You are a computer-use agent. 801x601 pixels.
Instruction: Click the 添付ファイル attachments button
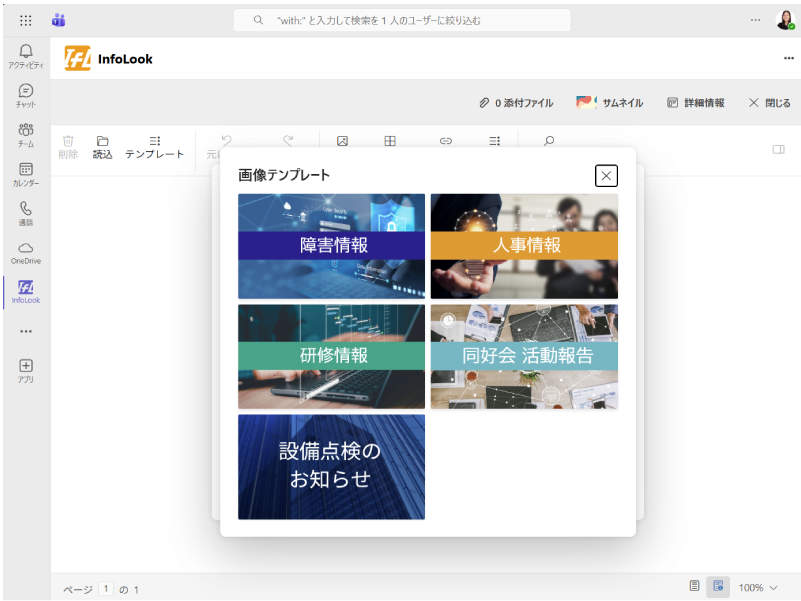(x=516, y=103)
